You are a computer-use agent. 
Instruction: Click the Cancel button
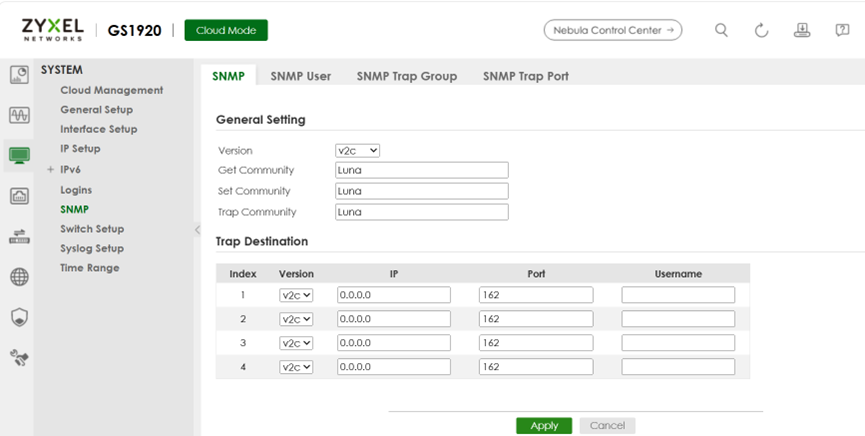(607, 426)
